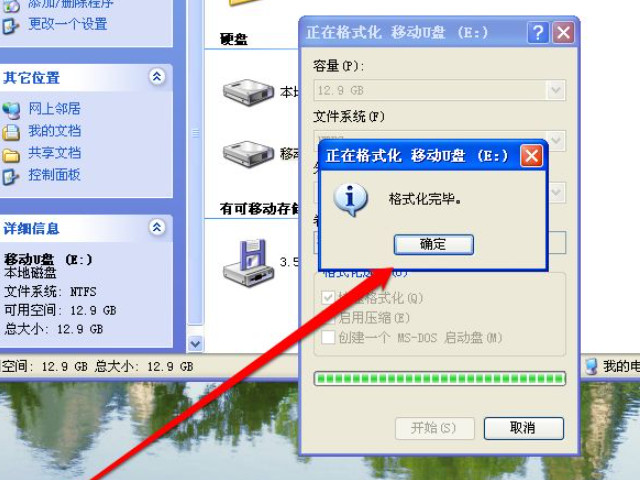This screenshot has height=480, width=640.
Task: Click the 取消 cancel button
Action: click(x=524, y=428)
